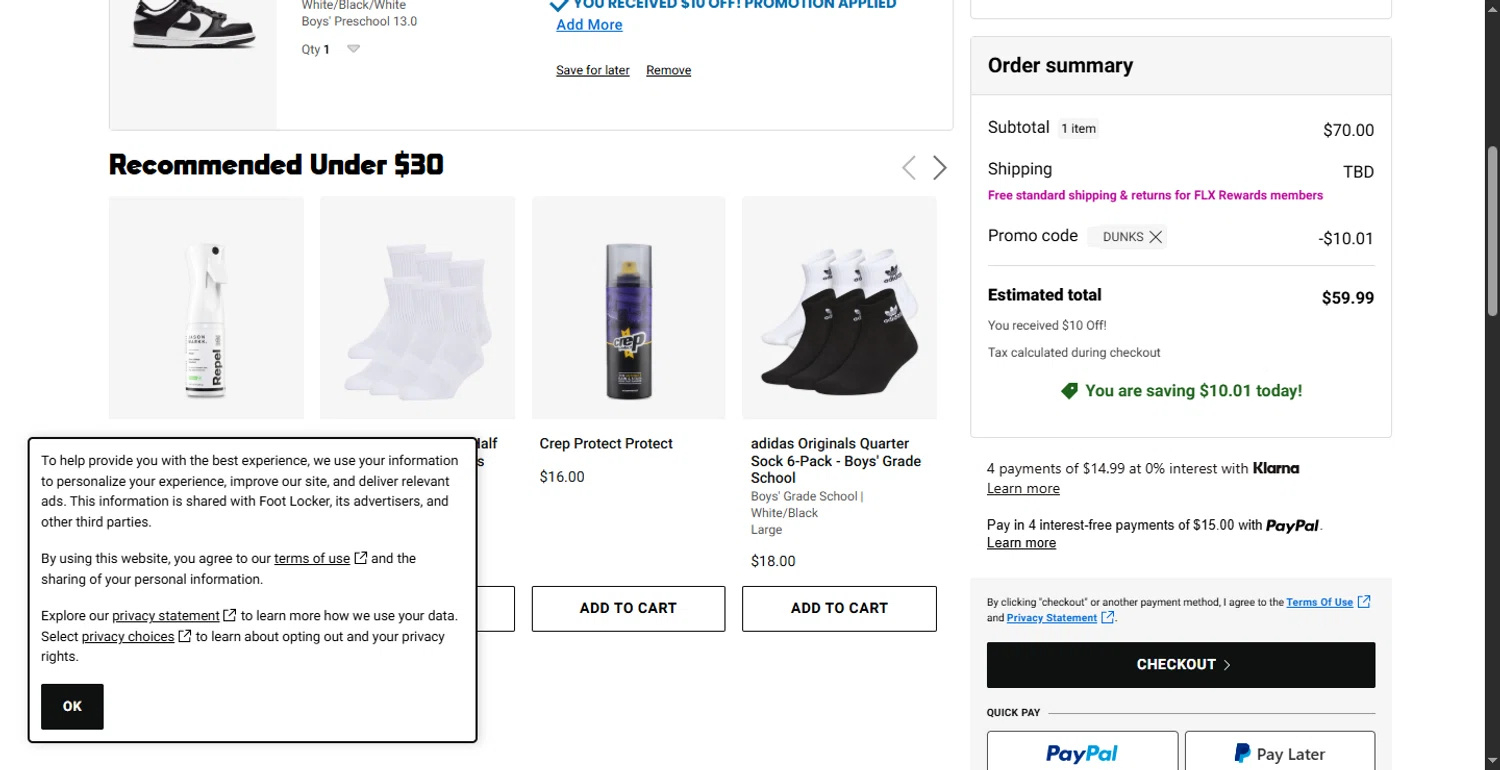
Task: Select the Pay Later payment option
Action: (1280, 751)
